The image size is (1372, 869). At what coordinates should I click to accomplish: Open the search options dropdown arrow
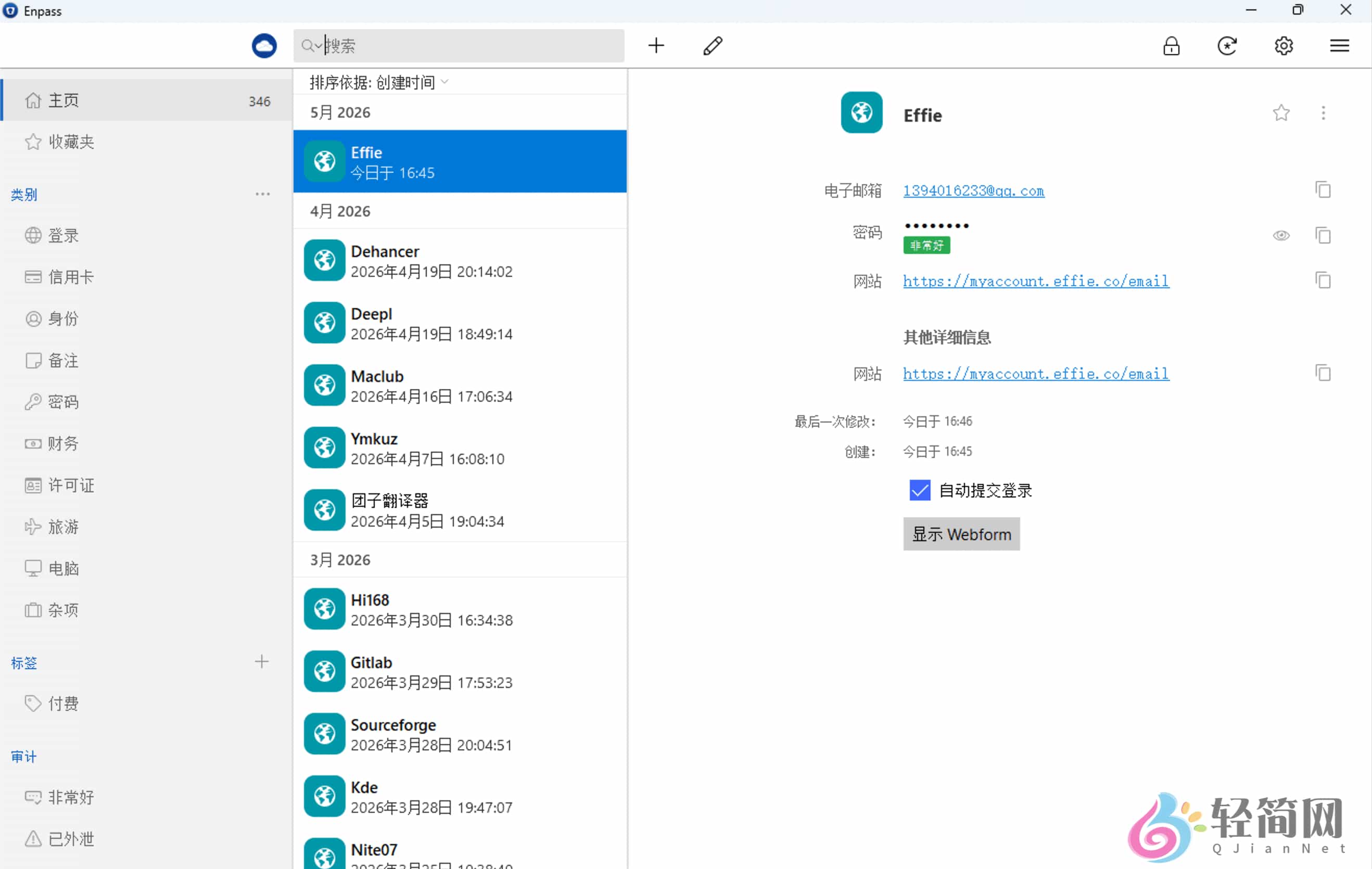[x=317, y=46]
